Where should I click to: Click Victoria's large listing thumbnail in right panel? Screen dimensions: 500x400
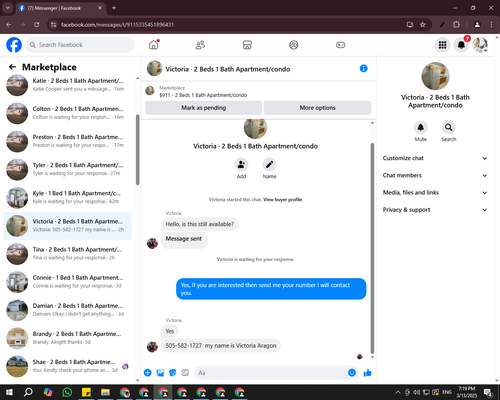click(435, 76)
